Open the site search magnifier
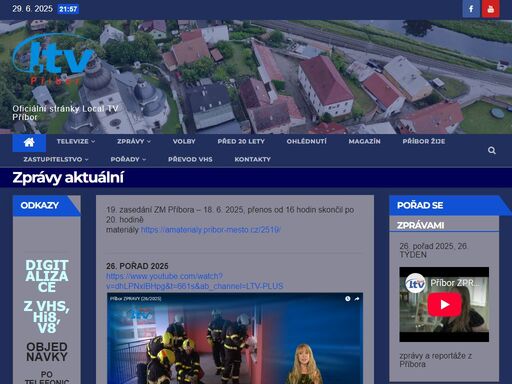 (492, 150)
